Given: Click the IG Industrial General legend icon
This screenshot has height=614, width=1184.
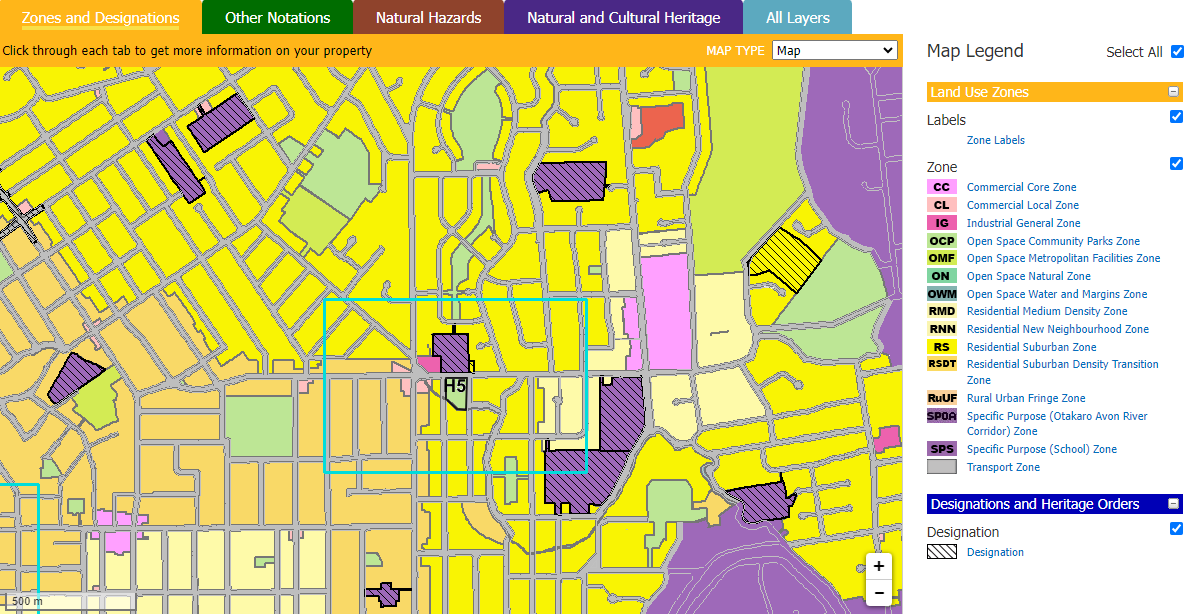Looking at the screenshot, I should [942, 224].
